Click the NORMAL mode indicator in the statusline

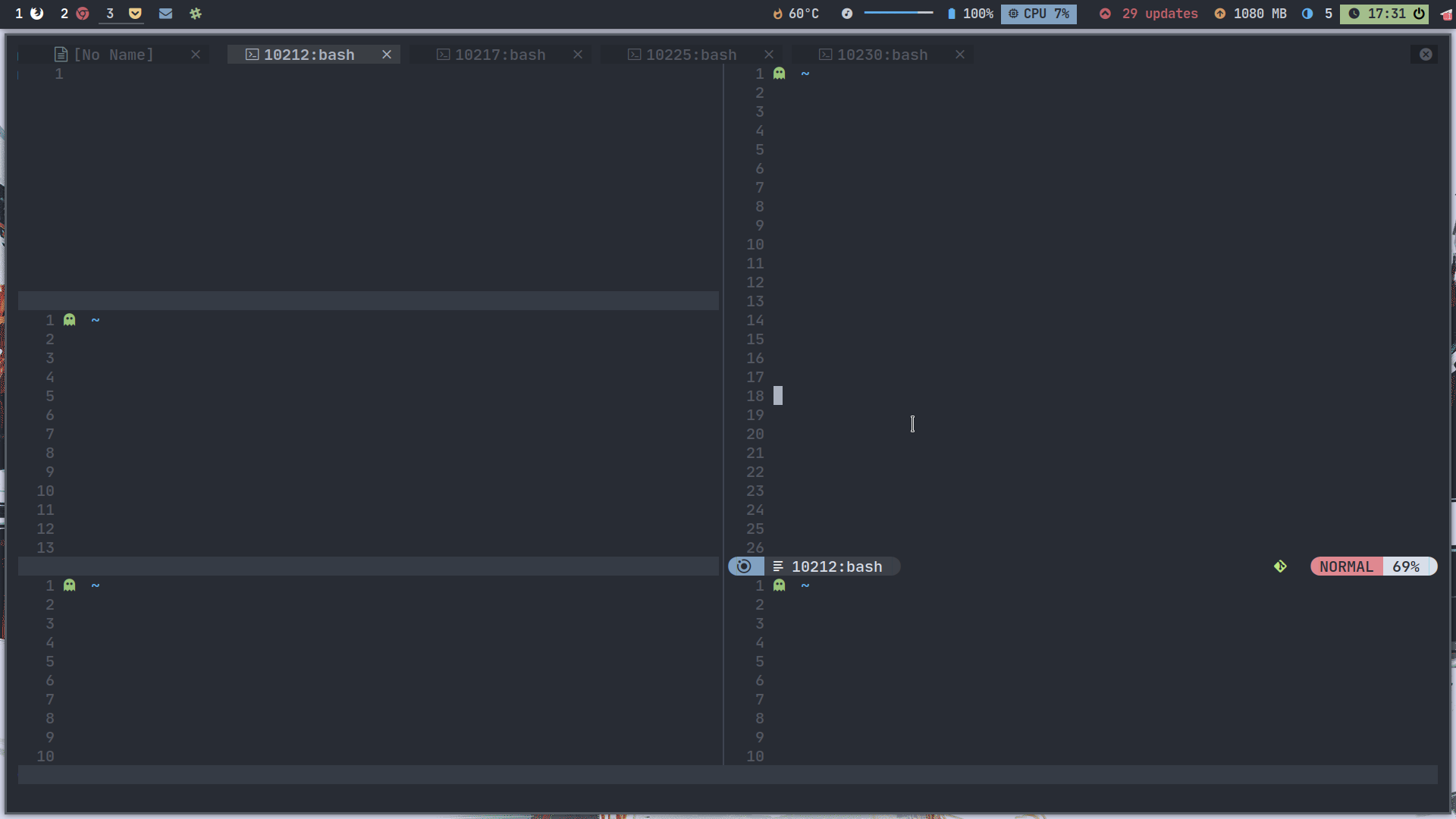tap(1345, 566)
